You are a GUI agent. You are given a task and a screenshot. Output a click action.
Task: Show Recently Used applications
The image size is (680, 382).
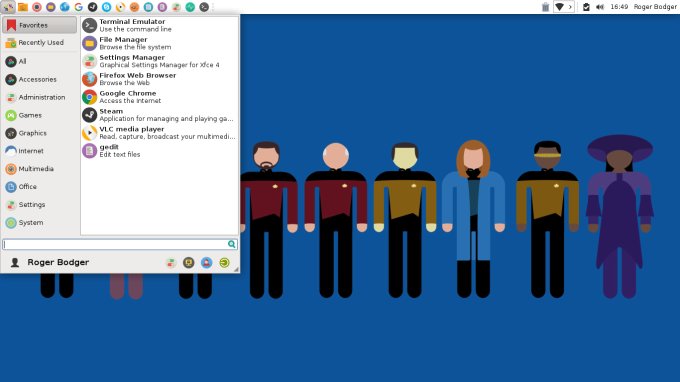pos(39,42)
